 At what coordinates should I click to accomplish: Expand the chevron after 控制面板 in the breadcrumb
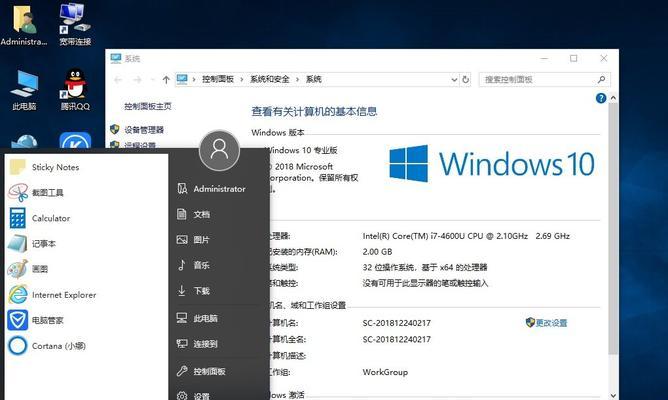[242, 80]
